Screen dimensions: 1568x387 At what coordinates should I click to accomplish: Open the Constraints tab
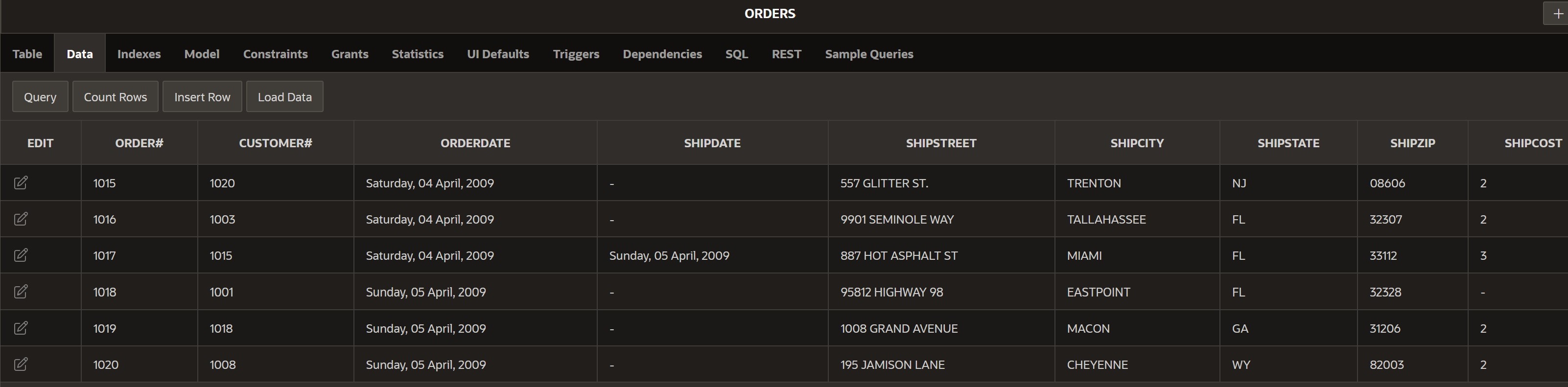tap(275, 53)
